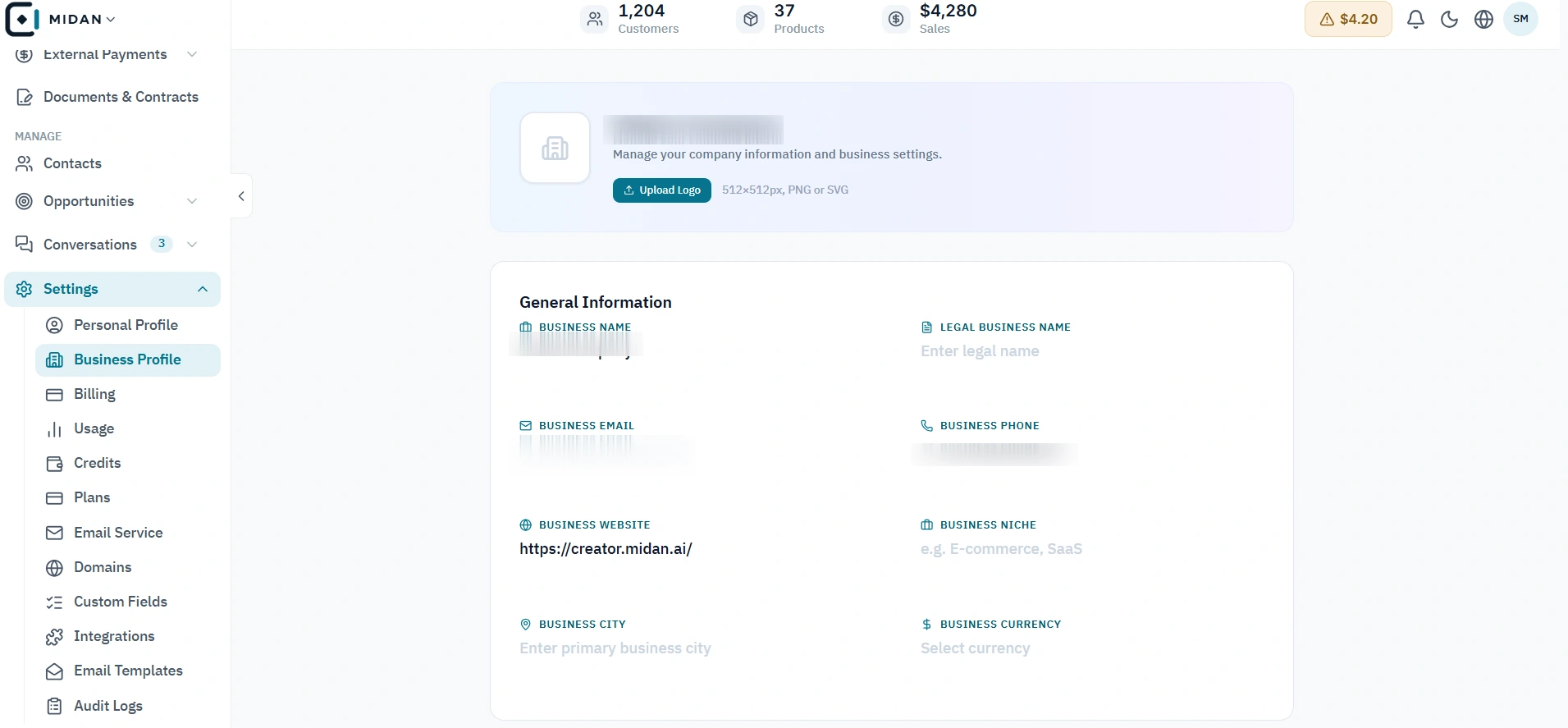Image resolution: width=1568 pixels, height=728 pixels.
Task: Click the Usage bar-chart icon
Action: point(54,429)
